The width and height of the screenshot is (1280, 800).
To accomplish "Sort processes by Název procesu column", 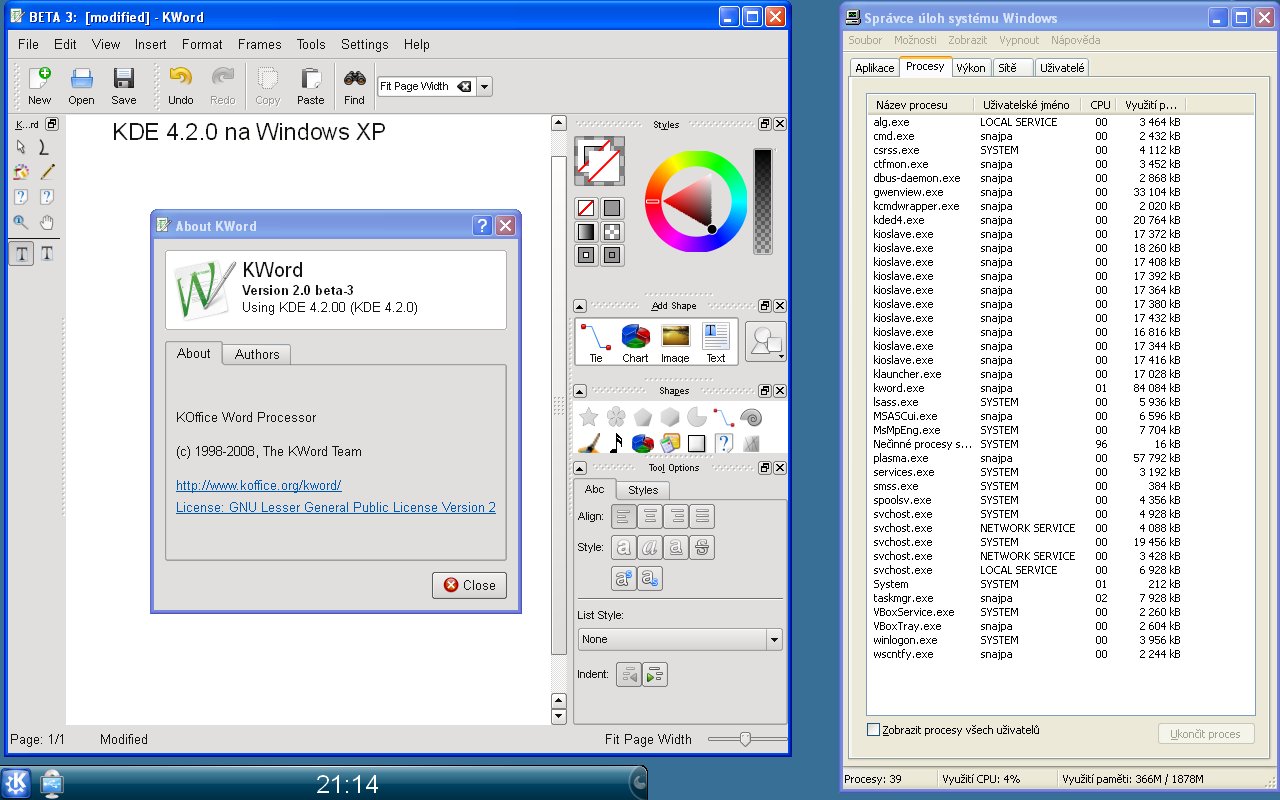I will [x=921, y=104].
